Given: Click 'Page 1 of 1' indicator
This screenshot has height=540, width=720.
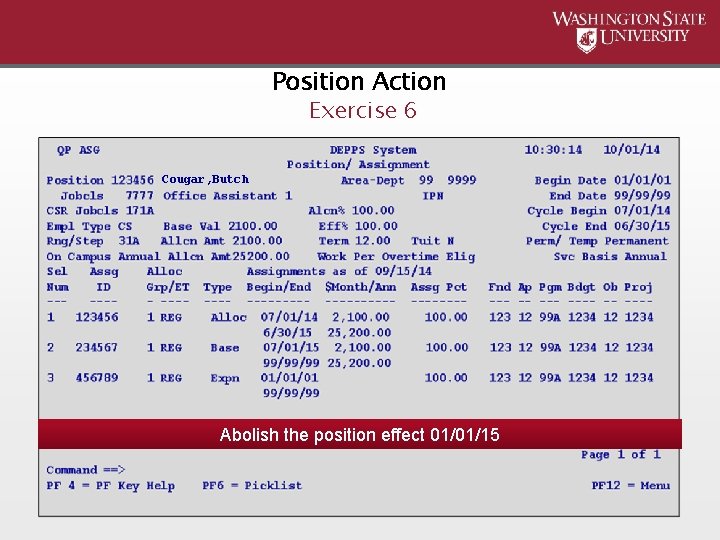Looking at the screenshot, I should pyautogui.click(x=620, y=455).
